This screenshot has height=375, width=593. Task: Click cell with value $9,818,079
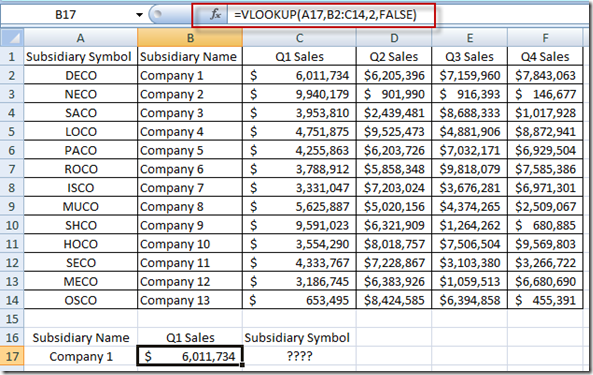(469, 169)
